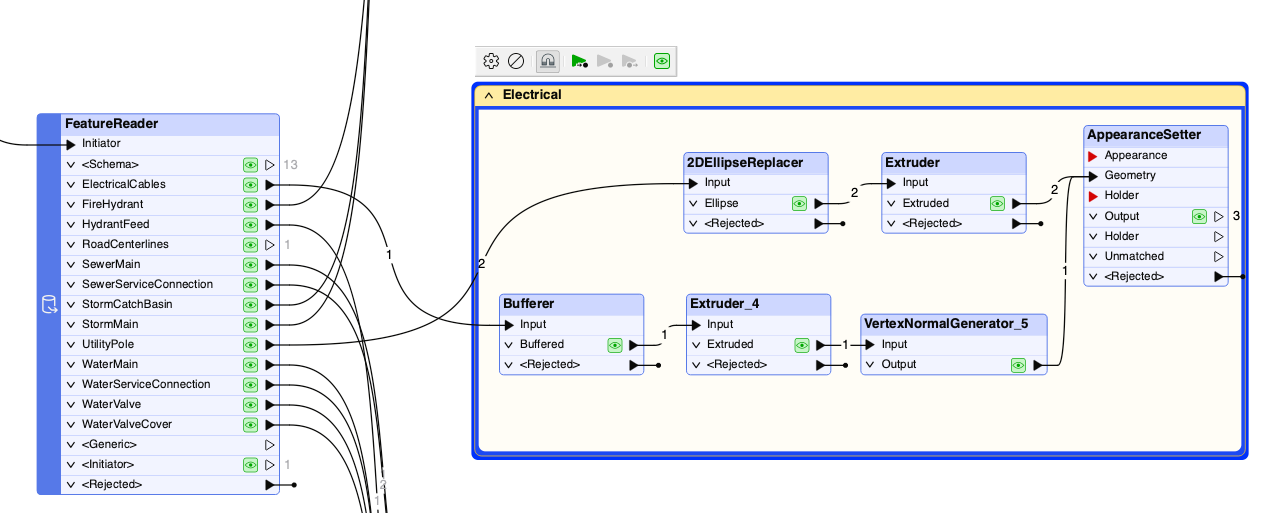Click the FeatureReader database icon

click(49, 304)
